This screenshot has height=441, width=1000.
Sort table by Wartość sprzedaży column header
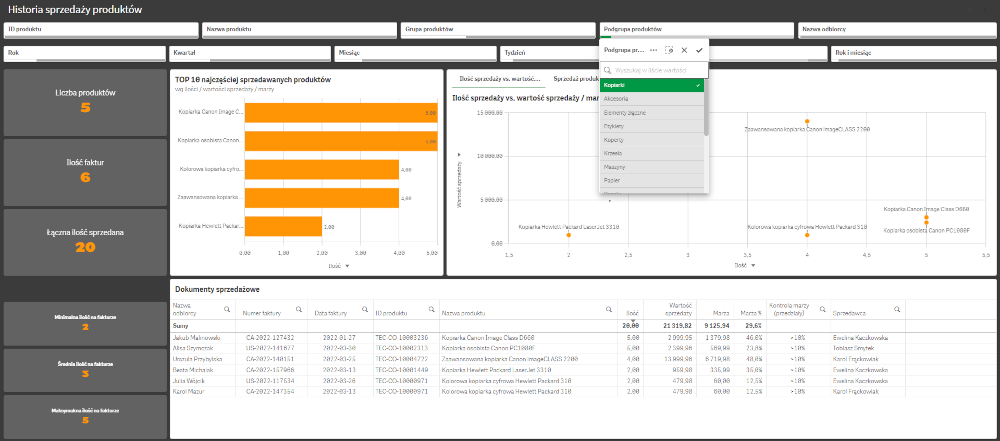click(680, 310)
